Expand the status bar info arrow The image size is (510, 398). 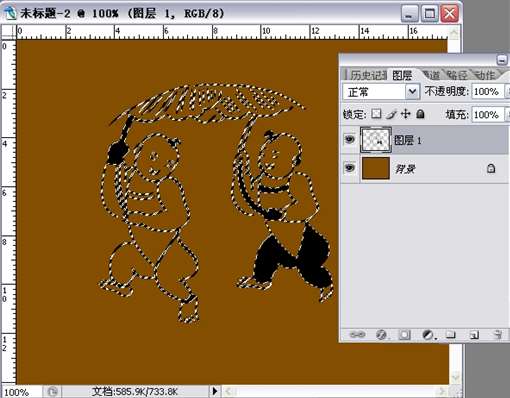coord(215,390)
